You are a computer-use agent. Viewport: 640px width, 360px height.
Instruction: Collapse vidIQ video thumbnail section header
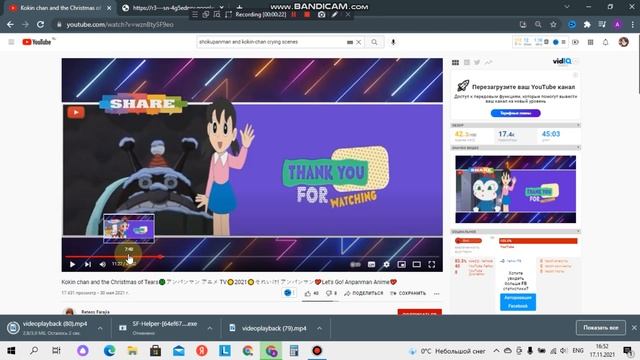pyautogui.click(x=516, y=148)
